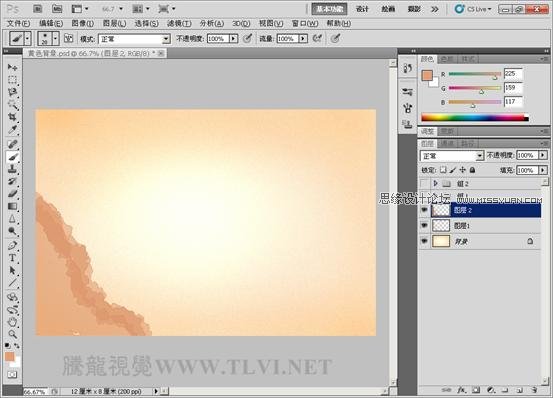The image size is (553, 398).
Task: Select the Blur tool
Action: (x=13, y=219)
